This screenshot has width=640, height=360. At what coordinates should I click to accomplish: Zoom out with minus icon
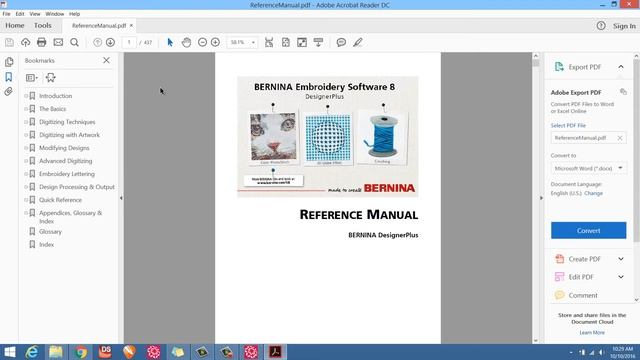202,42
